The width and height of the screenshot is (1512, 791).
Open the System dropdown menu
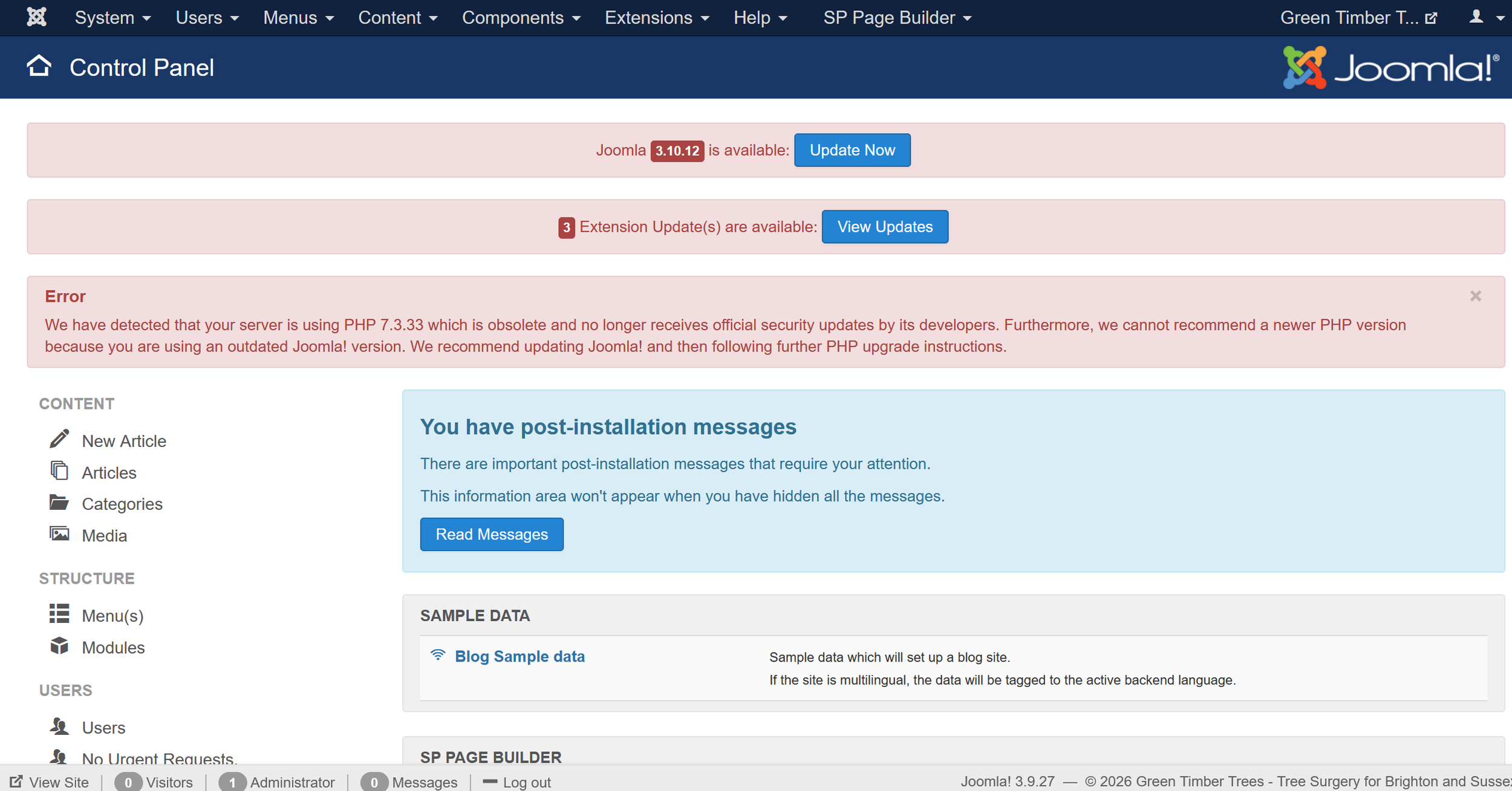click(x=112, y=18)
